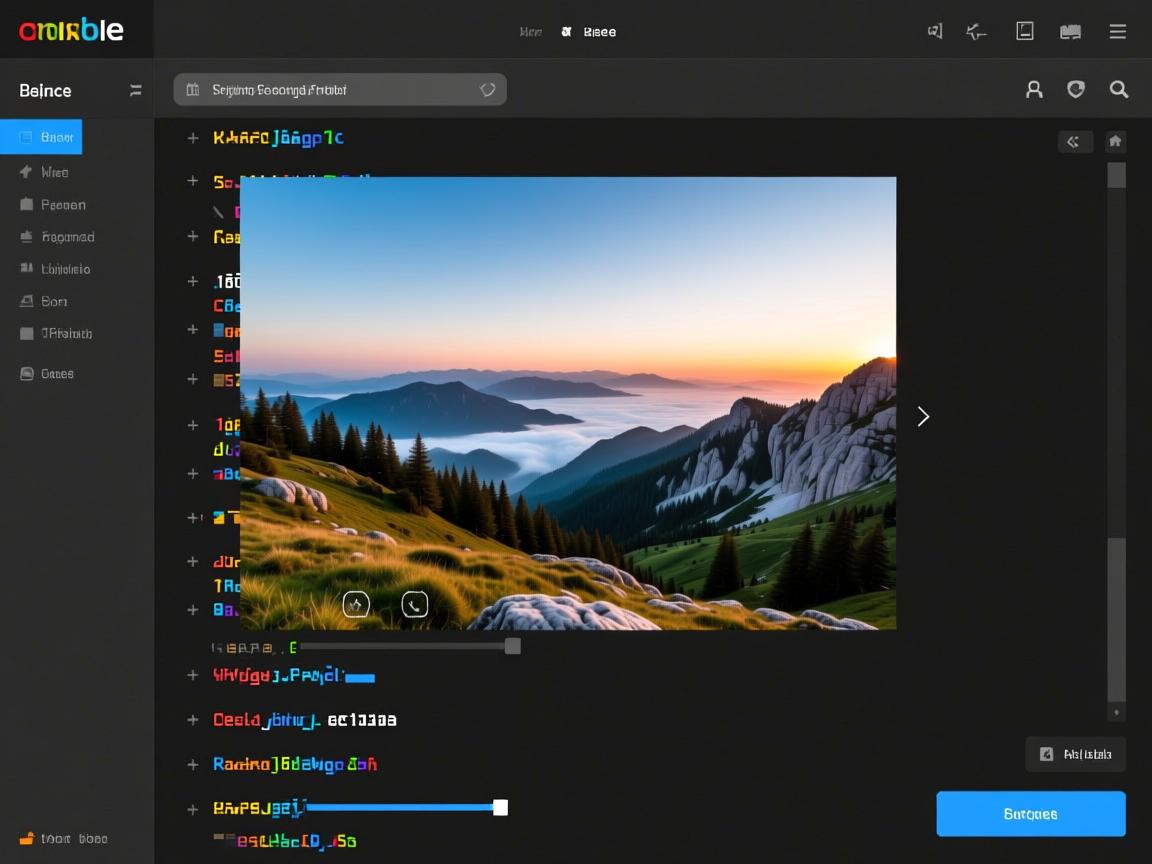The image size is (1152, 864).
Task: Expand the bottom-most row's plus sign
Action: [x=193, y=808]
